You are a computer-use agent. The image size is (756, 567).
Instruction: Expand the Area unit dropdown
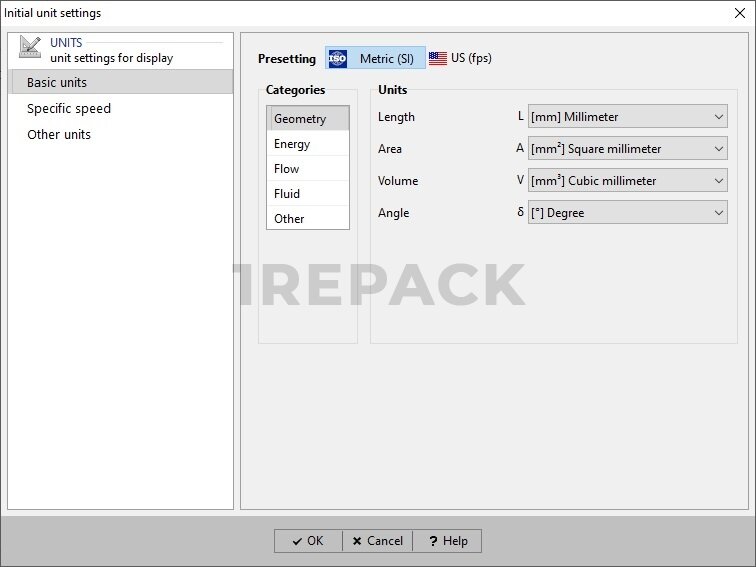(x=627, y=149)
